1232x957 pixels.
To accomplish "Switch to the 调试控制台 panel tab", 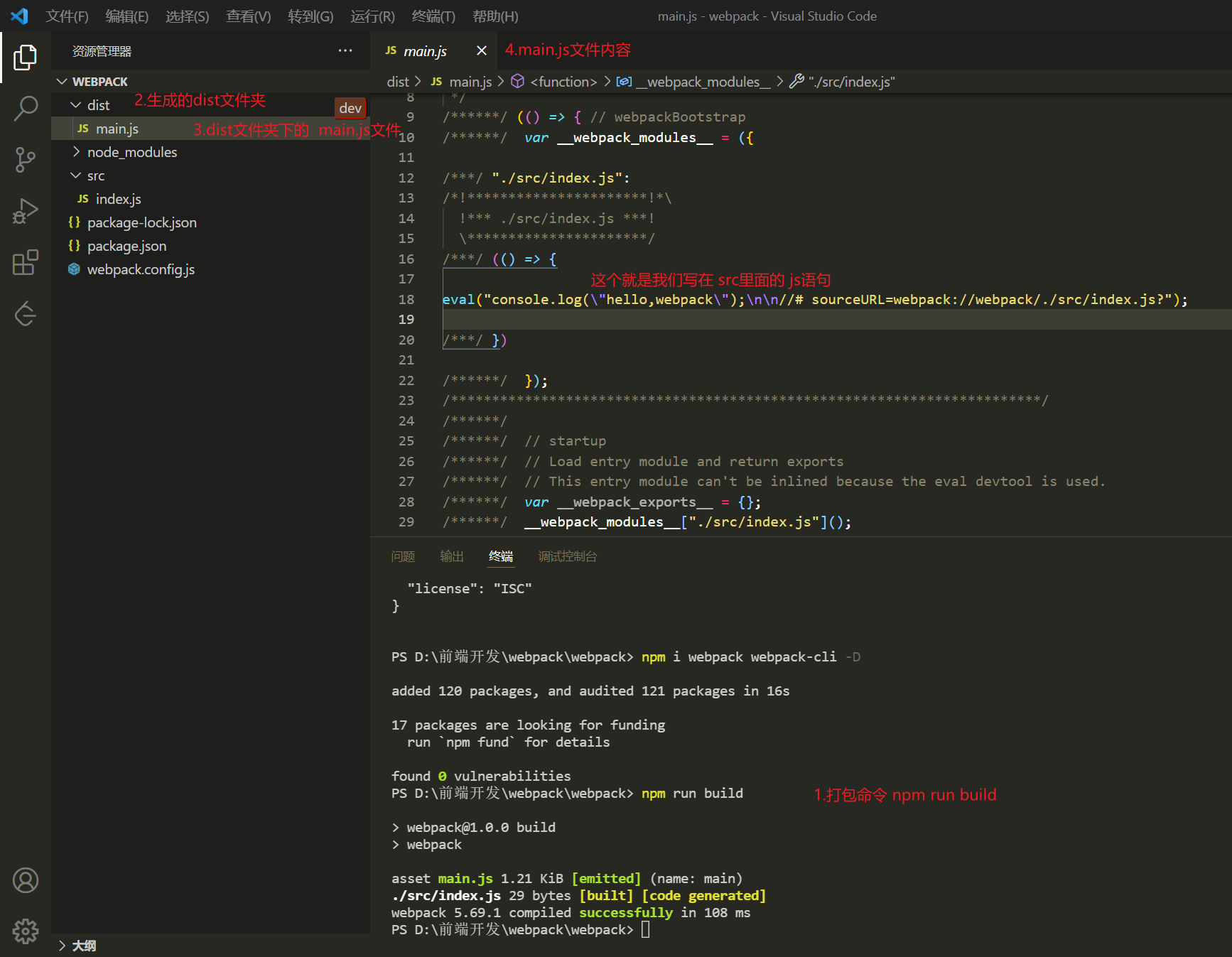I will (567, 556).
